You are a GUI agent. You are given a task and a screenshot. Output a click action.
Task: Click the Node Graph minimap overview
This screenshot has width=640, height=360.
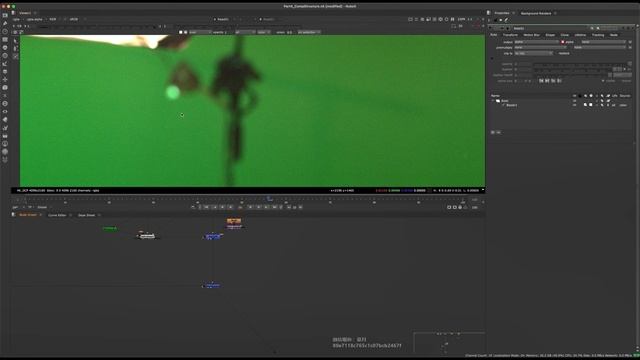point(449,343)
